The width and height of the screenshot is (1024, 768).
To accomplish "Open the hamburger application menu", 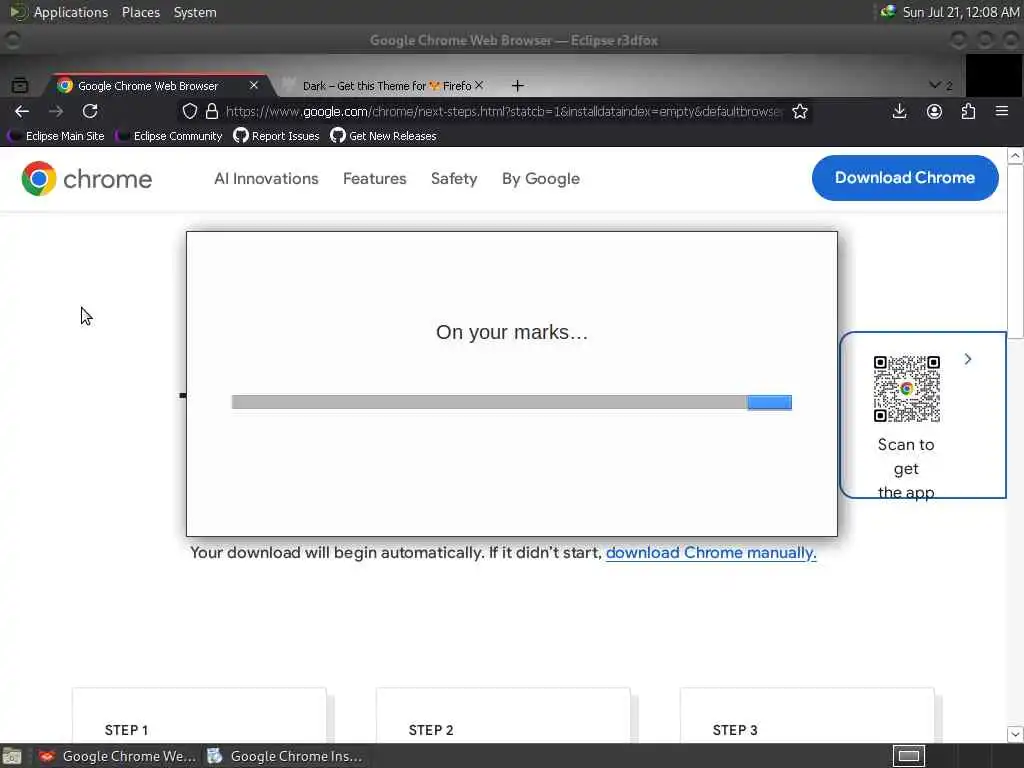I will (1002, 112).
